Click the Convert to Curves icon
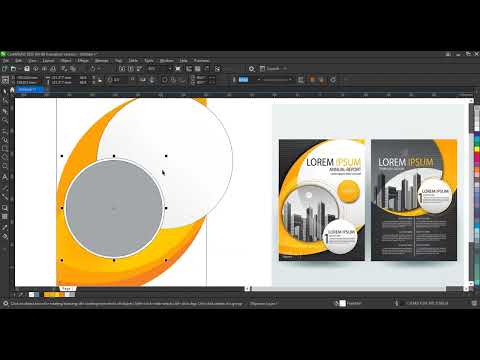This screenshot has height=360, width=480. (x=333, y=80)
